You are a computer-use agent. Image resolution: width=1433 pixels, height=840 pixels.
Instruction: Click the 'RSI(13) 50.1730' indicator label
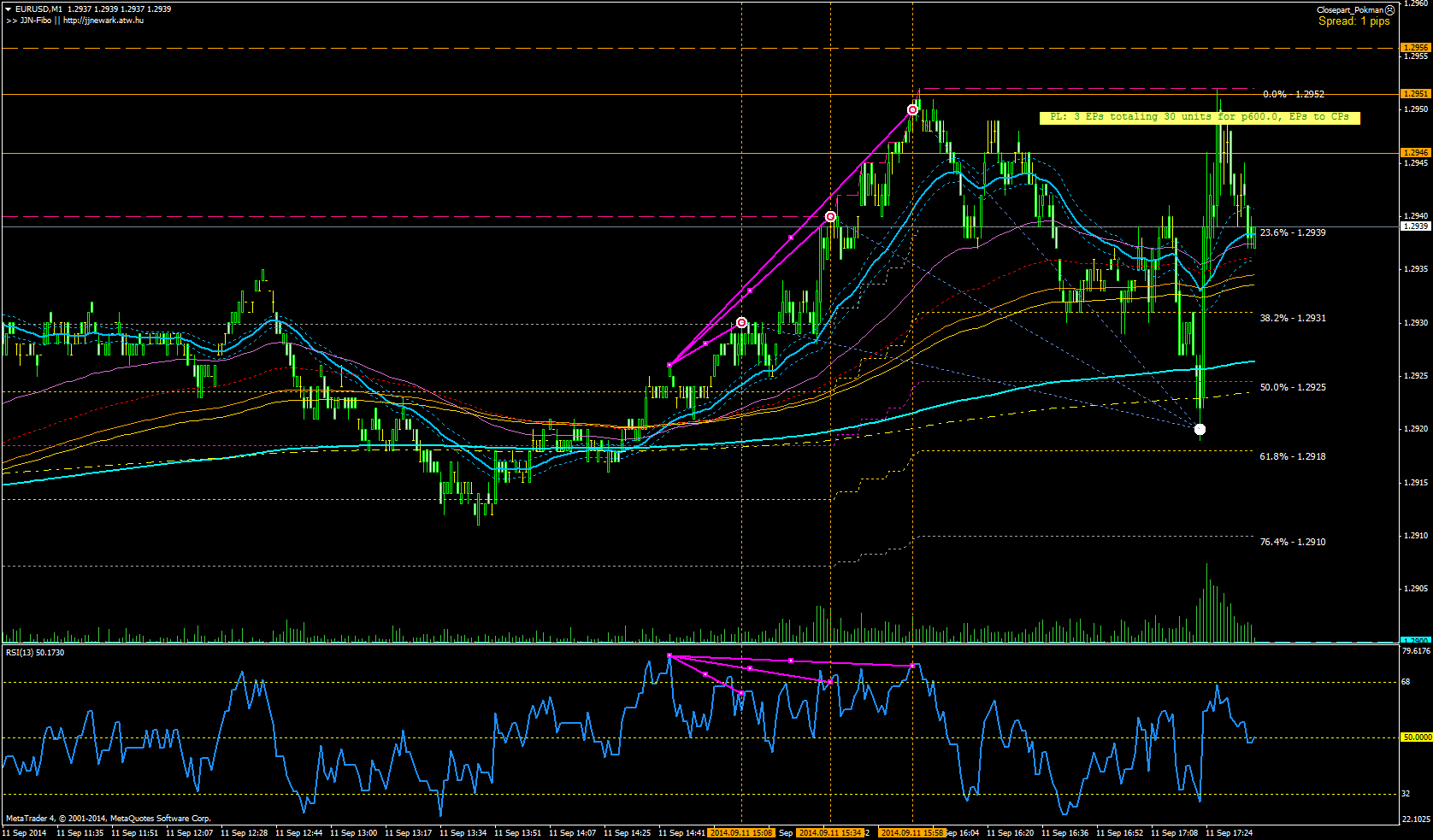[35, 653]
